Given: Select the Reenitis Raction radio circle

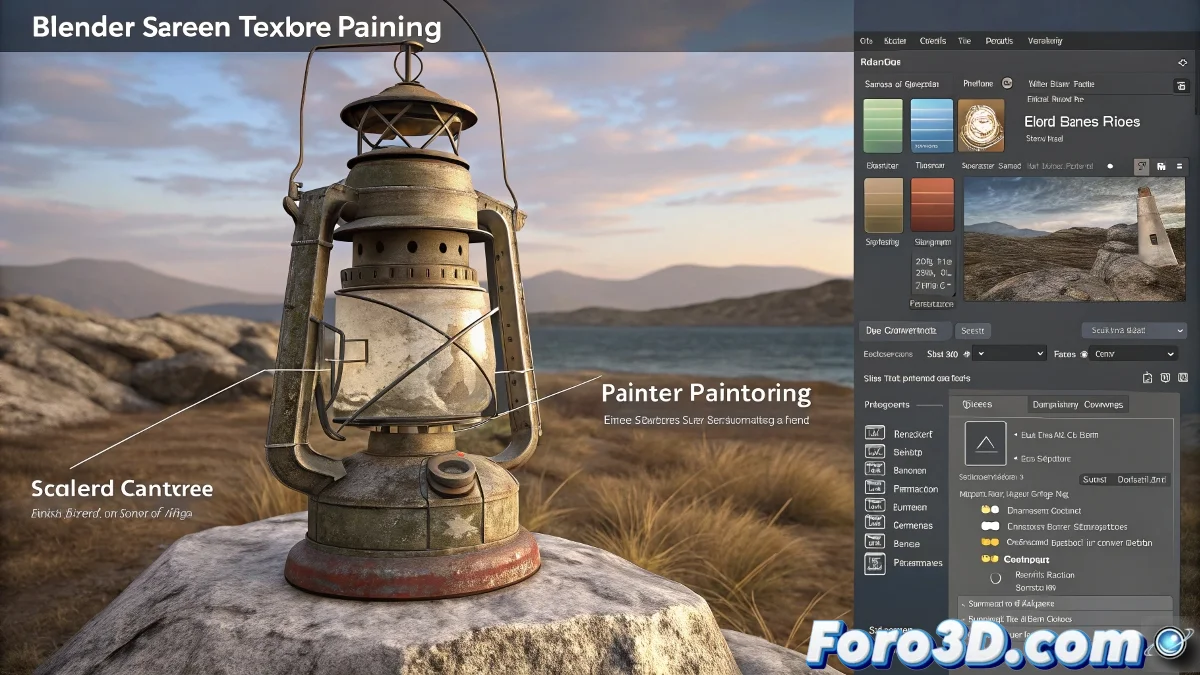Looking at the screenshot, I should (x=995, y=578).
